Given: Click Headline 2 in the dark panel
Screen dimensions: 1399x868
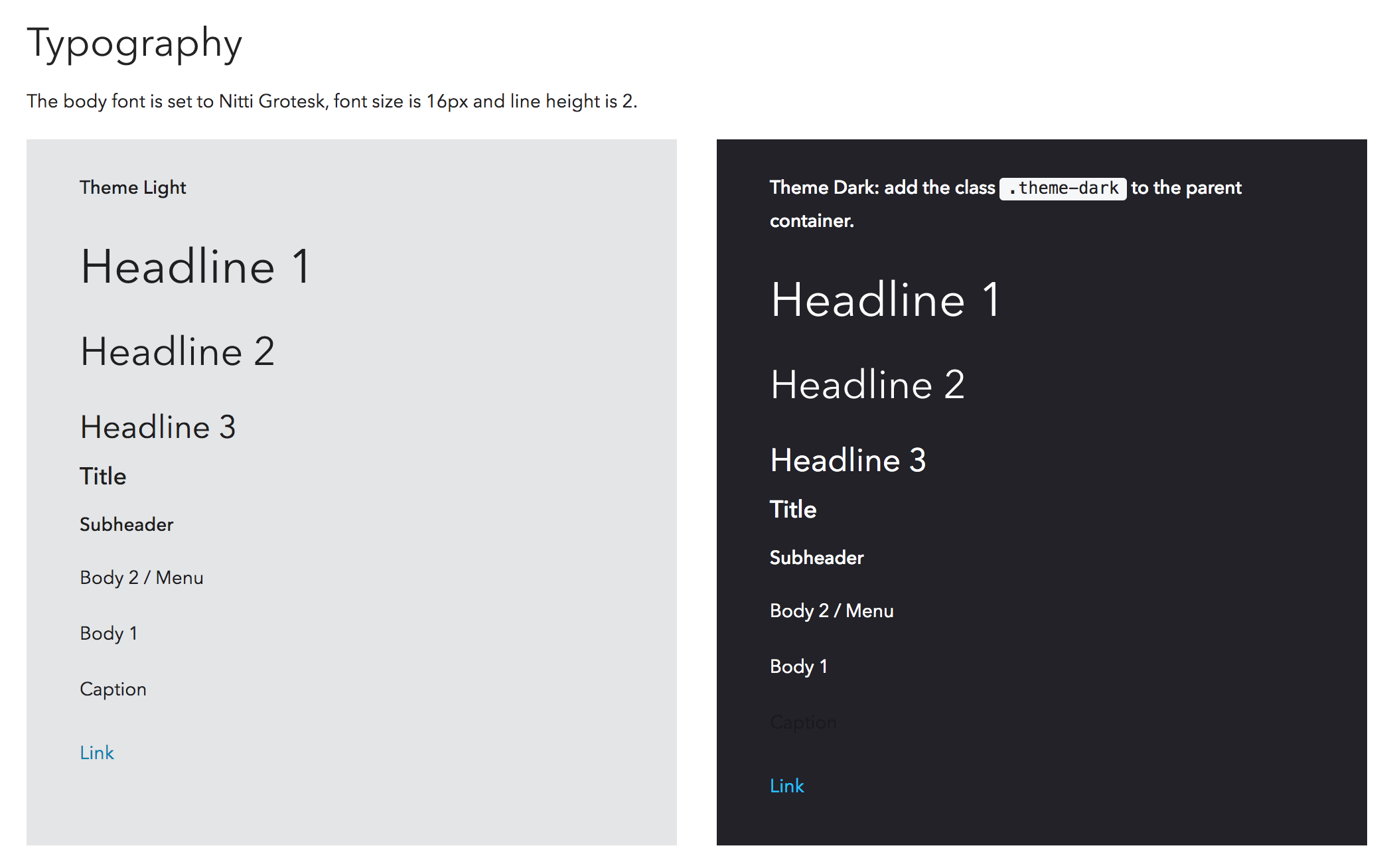Looking at the screenshot, I should tap(867, 385).
